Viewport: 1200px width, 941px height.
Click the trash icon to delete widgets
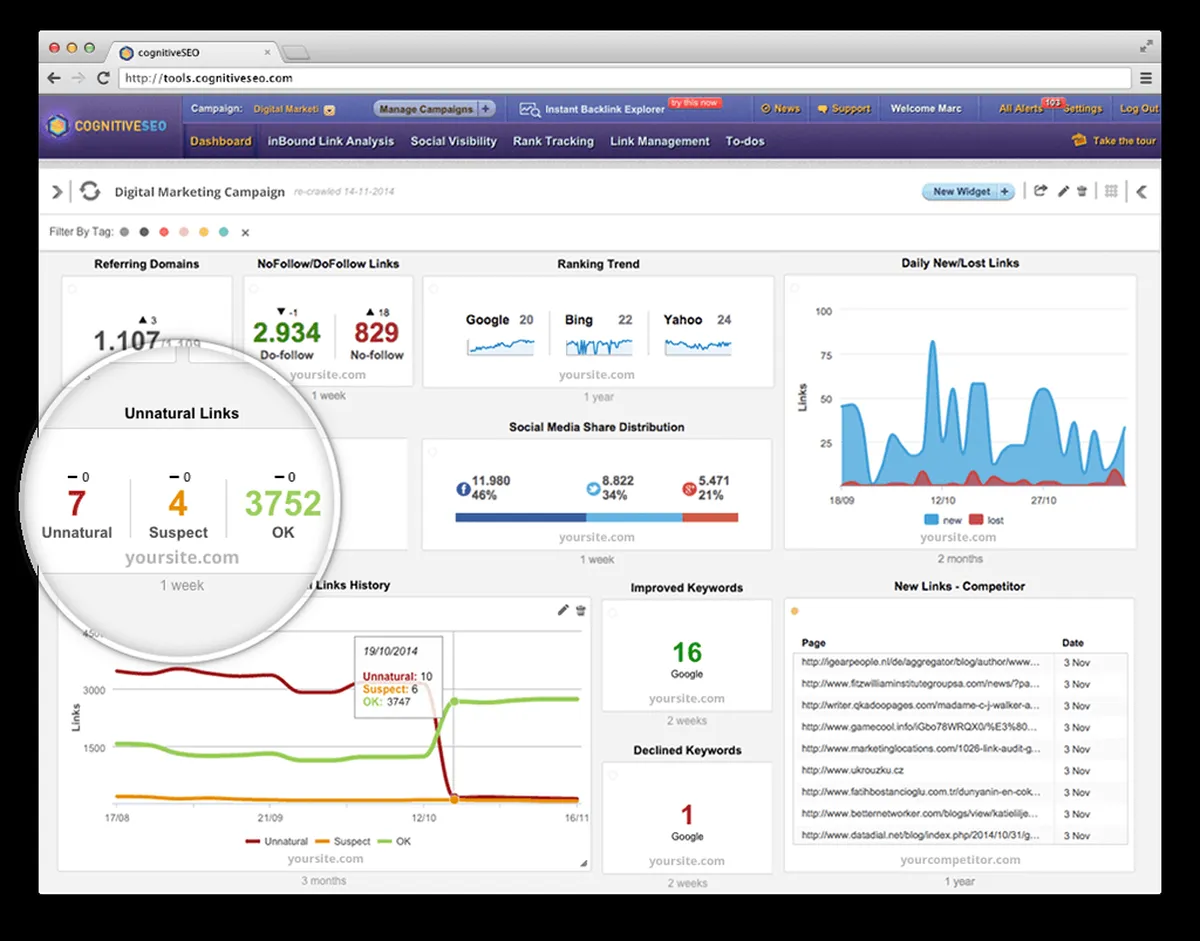(1084, 191)
